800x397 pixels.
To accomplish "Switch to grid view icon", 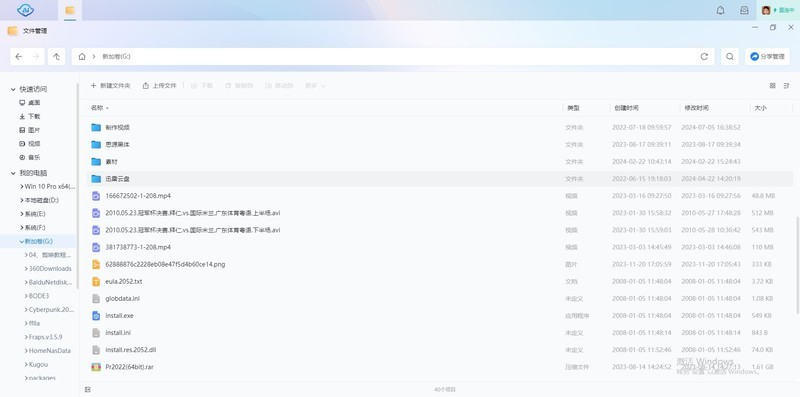I will click(x=772, y=86).
